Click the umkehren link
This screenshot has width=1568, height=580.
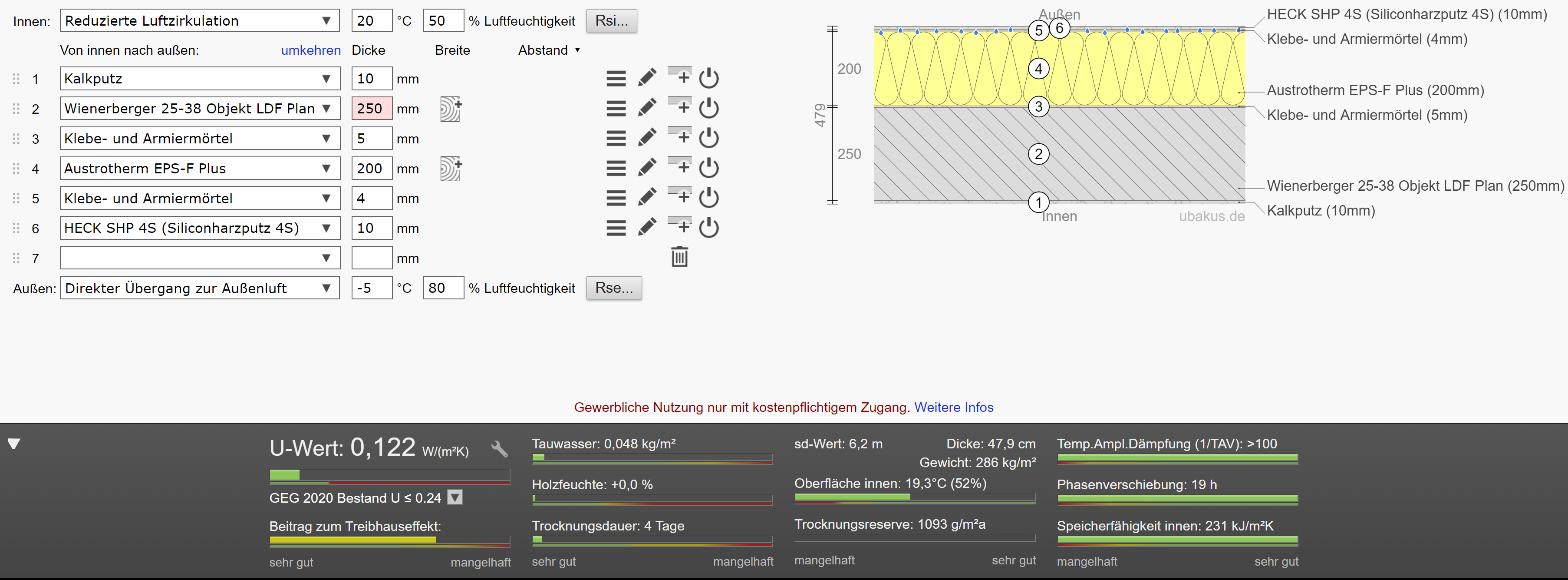(x=310, y=50)
